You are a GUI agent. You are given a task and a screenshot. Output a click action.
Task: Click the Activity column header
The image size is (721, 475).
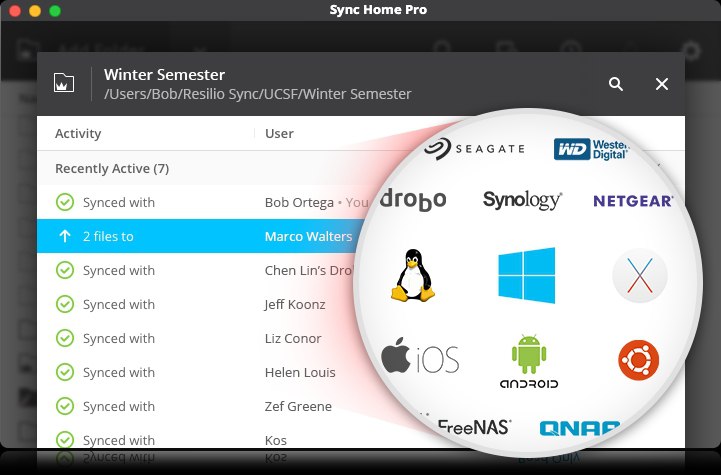coord(78,133)
